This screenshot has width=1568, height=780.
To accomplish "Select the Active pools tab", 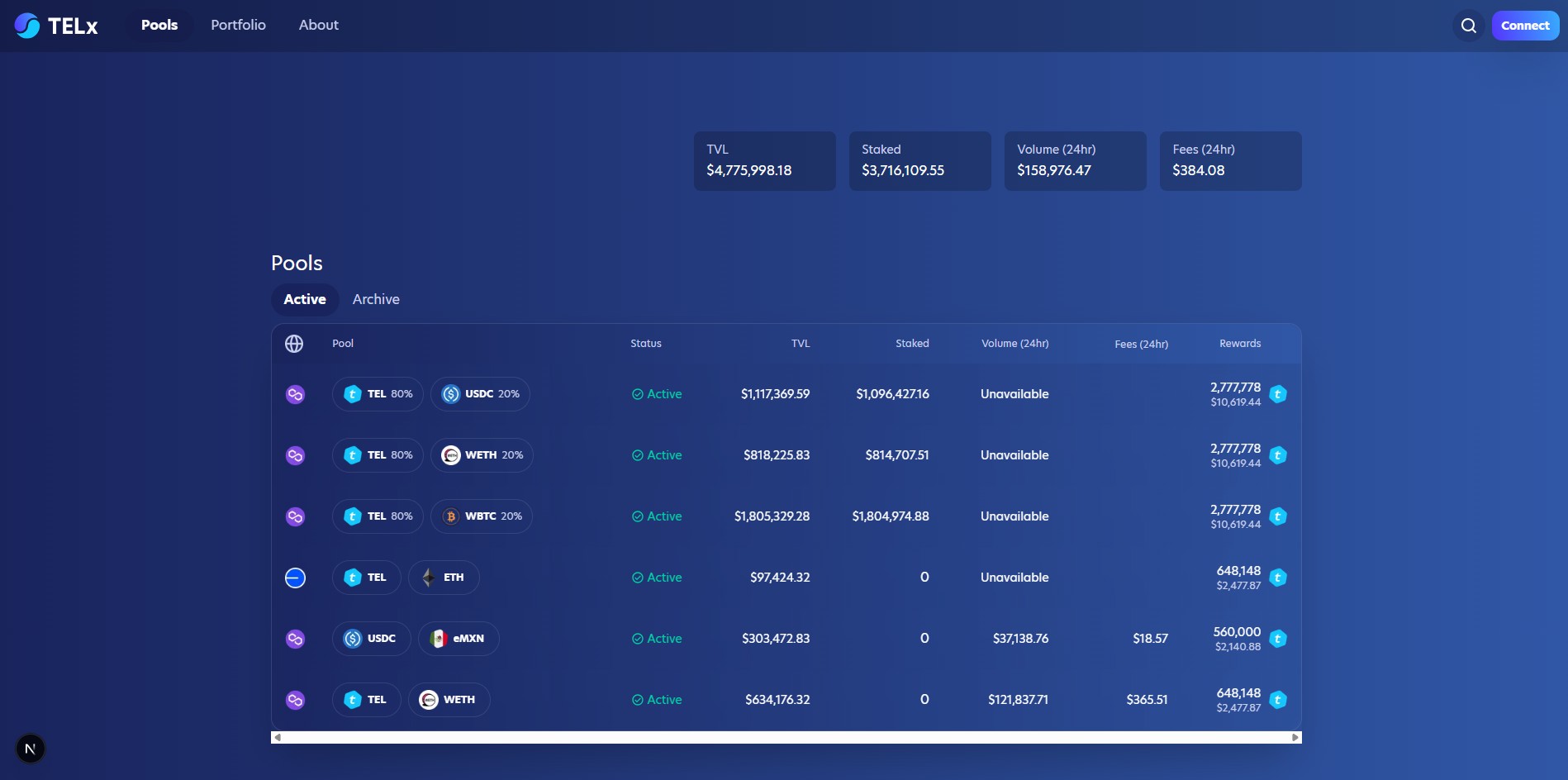I will tap(305, 299).
